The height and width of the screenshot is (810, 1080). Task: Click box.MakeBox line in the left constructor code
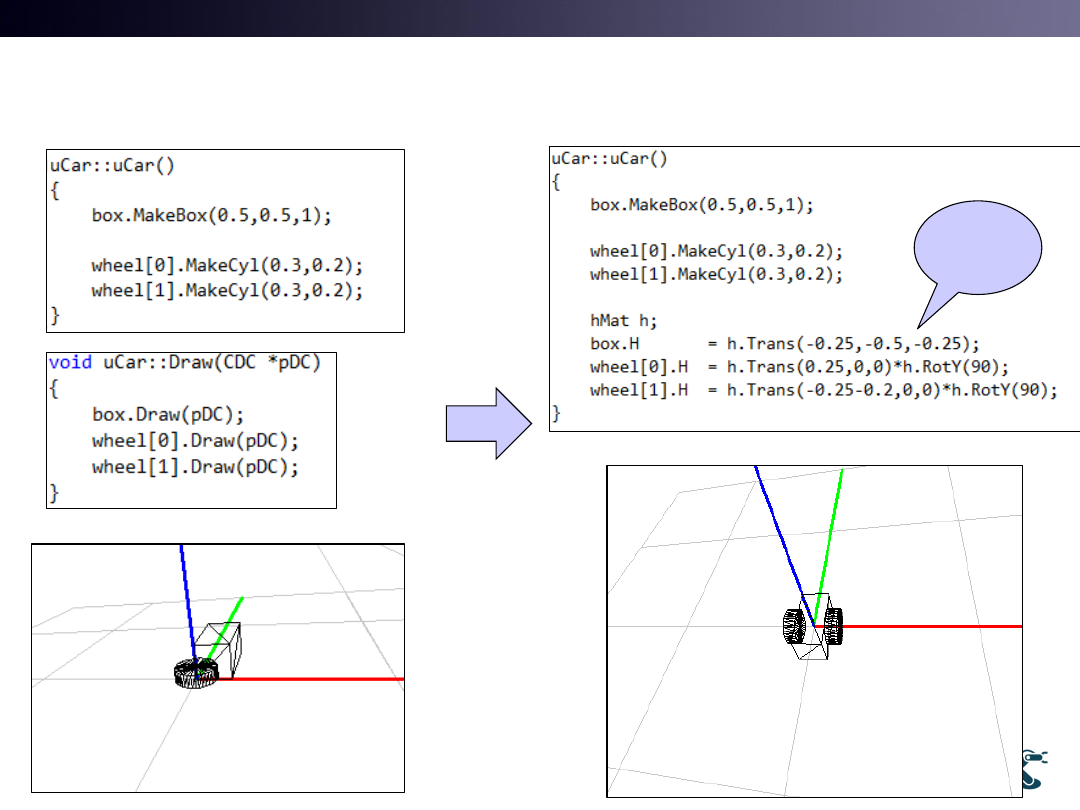(211, 215)
